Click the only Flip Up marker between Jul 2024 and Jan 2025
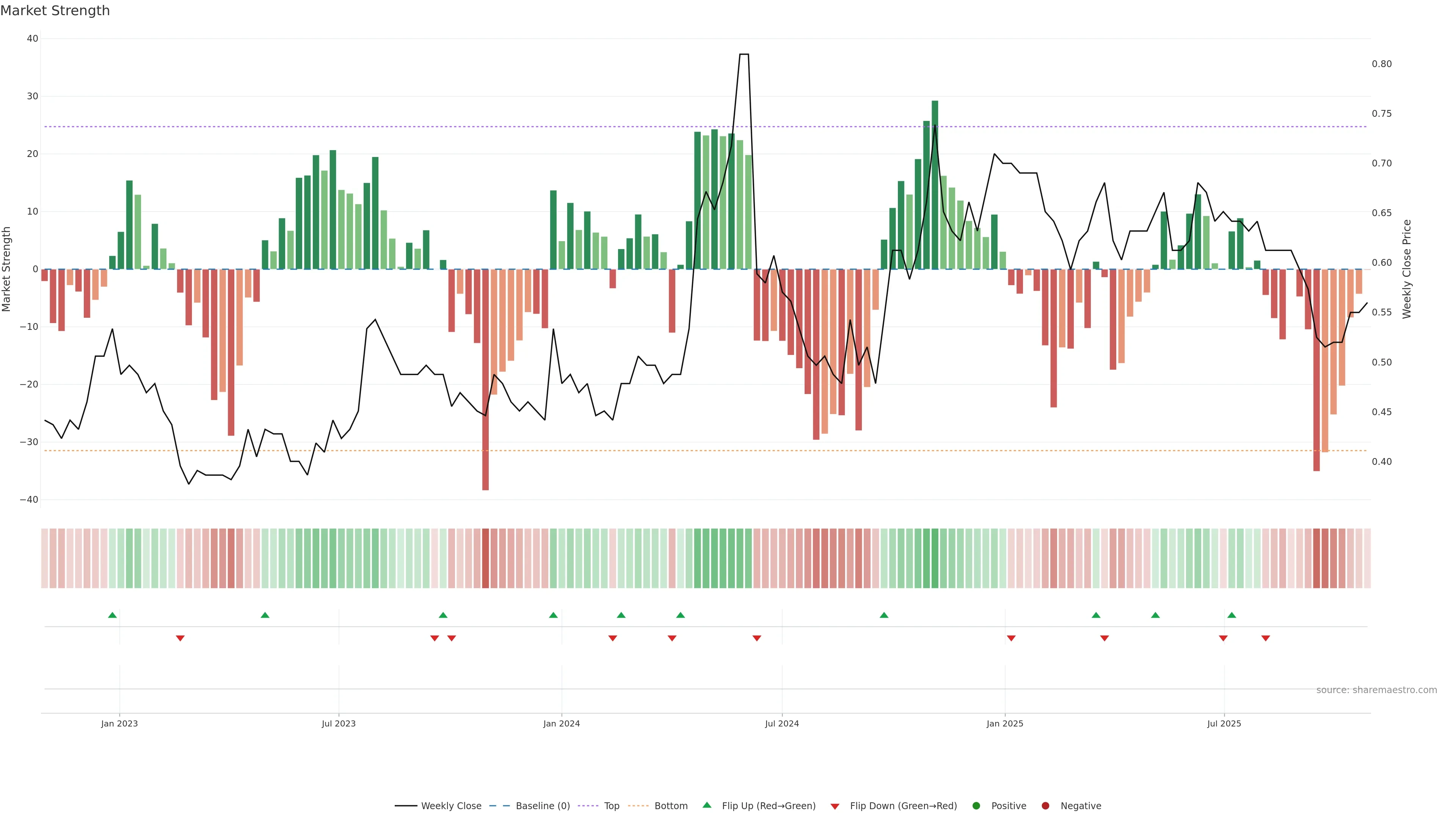 [x=884, y=615]
